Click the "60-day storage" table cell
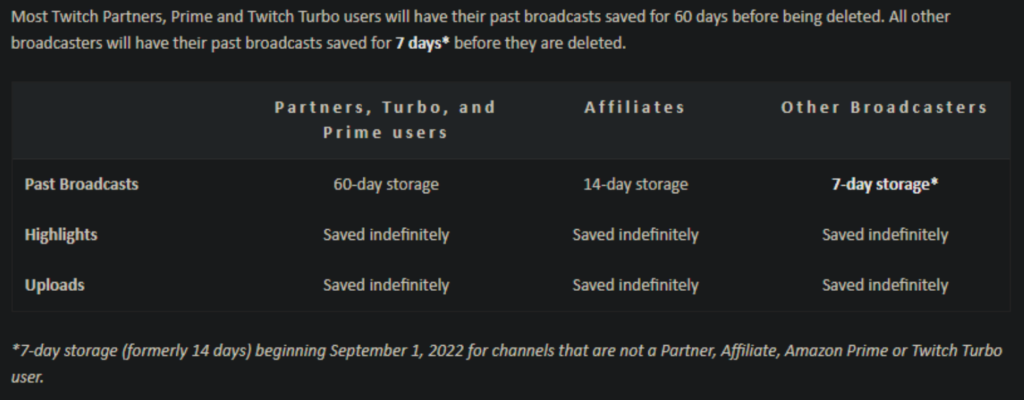The width and height of the screenshot is (1024, 400). coord(386,185)
